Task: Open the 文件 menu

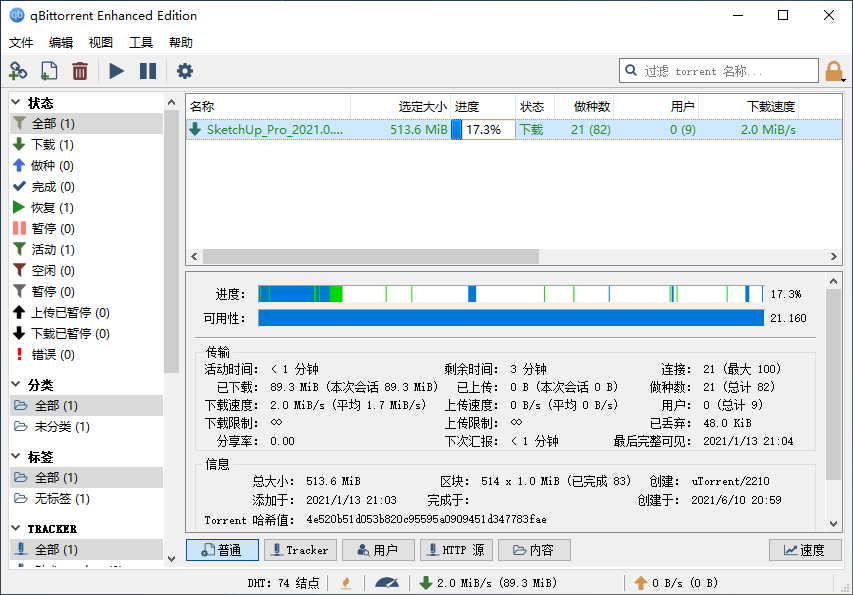Action: (x=21, y=42)
